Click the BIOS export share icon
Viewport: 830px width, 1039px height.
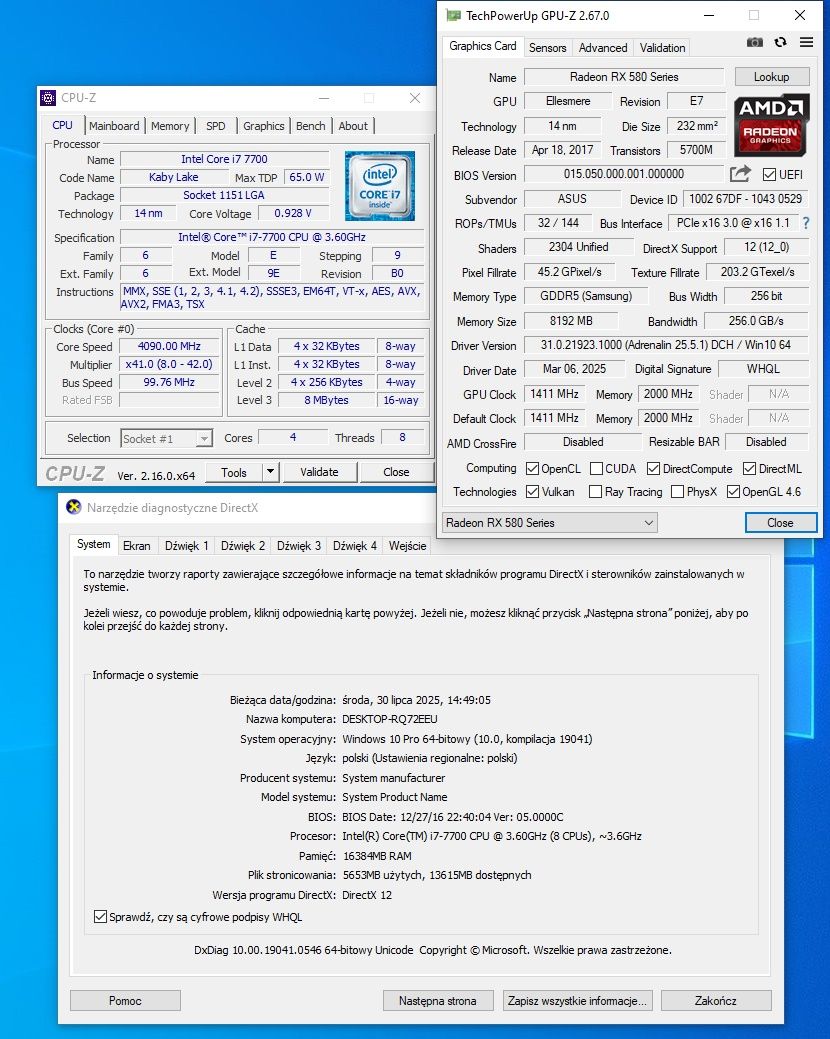click(x=740, y=174)
